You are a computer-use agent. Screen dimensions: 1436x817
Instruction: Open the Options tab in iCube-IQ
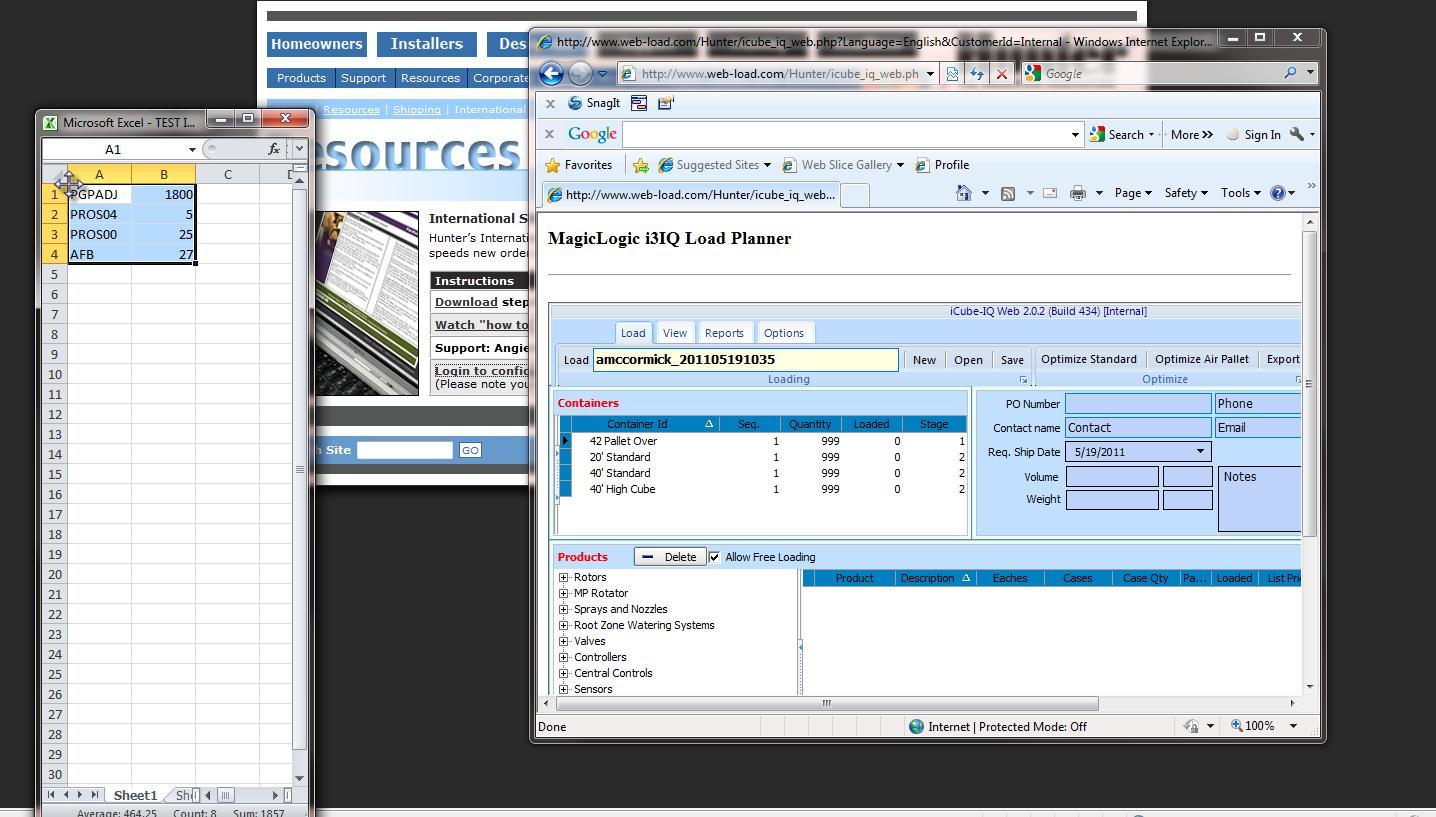tap(783, 333)
